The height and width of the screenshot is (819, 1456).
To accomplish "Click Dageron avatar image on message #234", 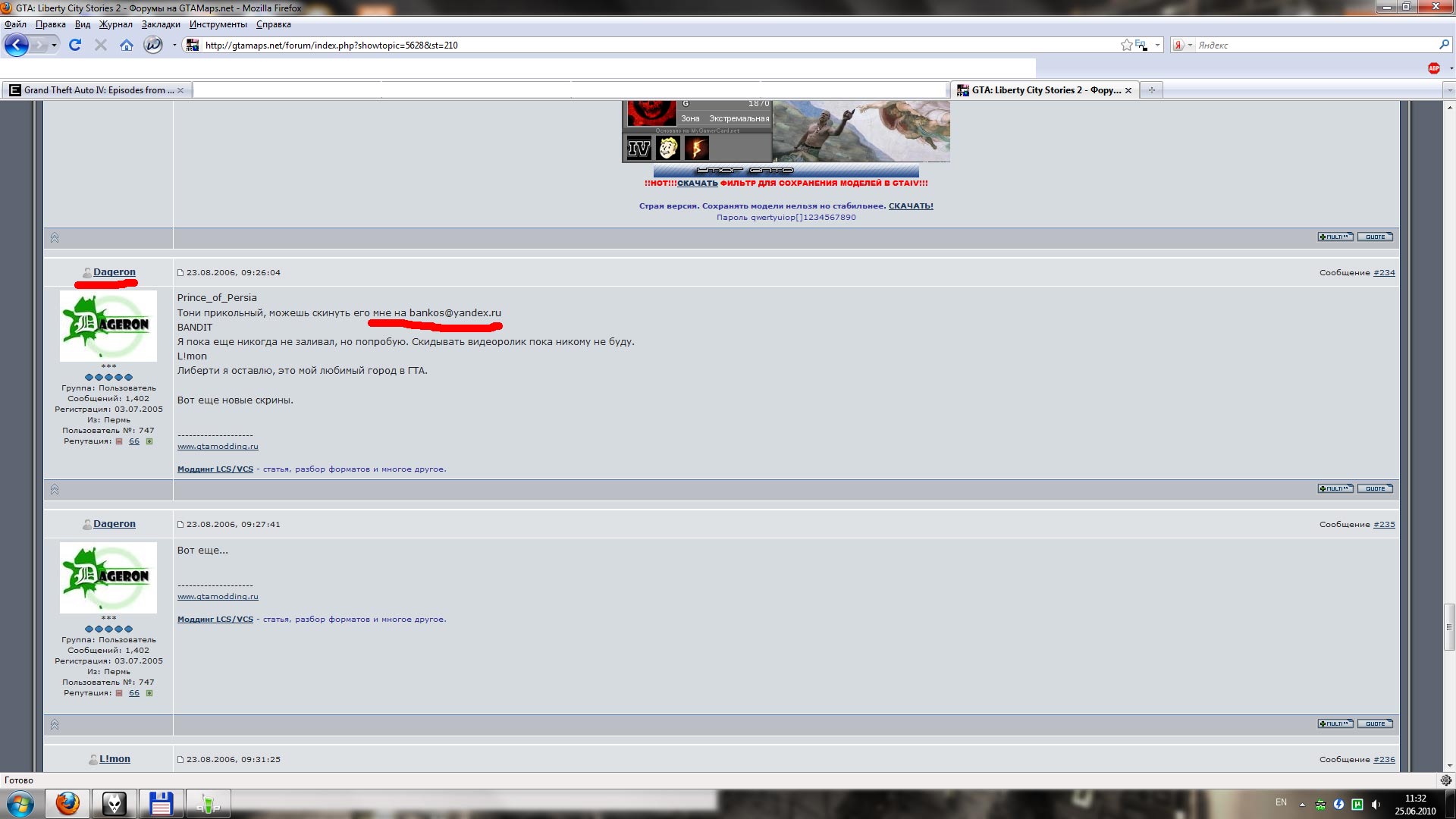I will (x=108, y=325).
